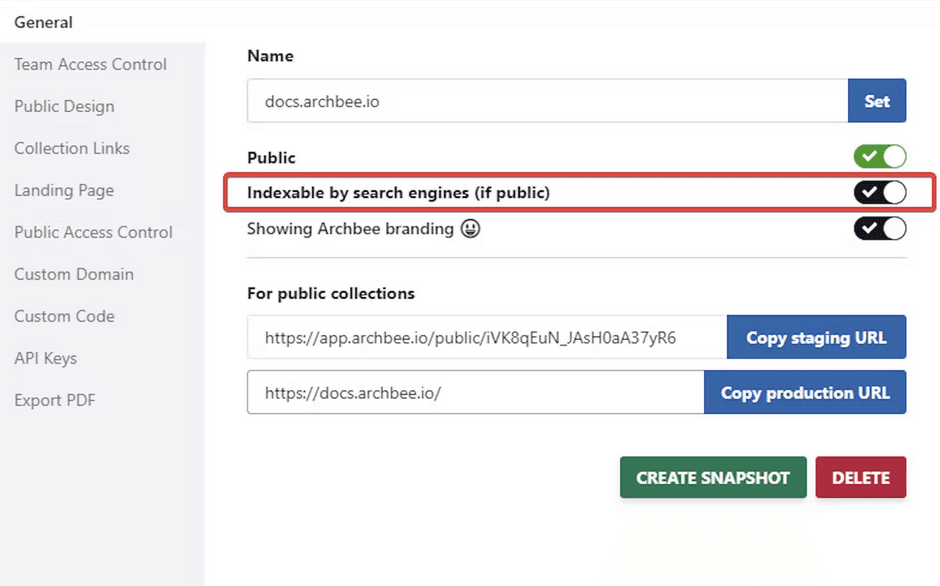
Task: Open Custom Domain settings
Action: point(74,274)
